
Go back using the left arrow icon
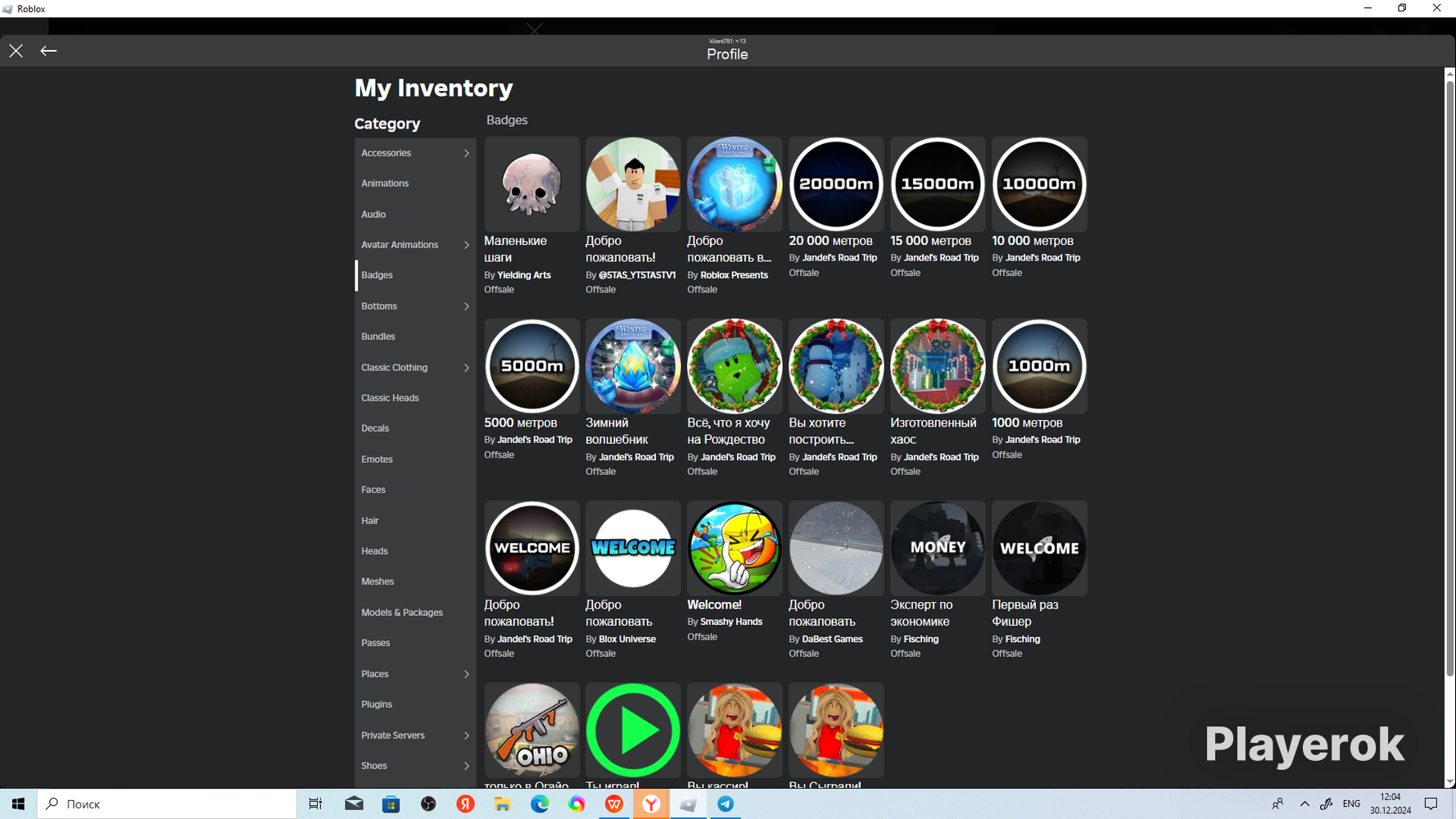[48, 51]
